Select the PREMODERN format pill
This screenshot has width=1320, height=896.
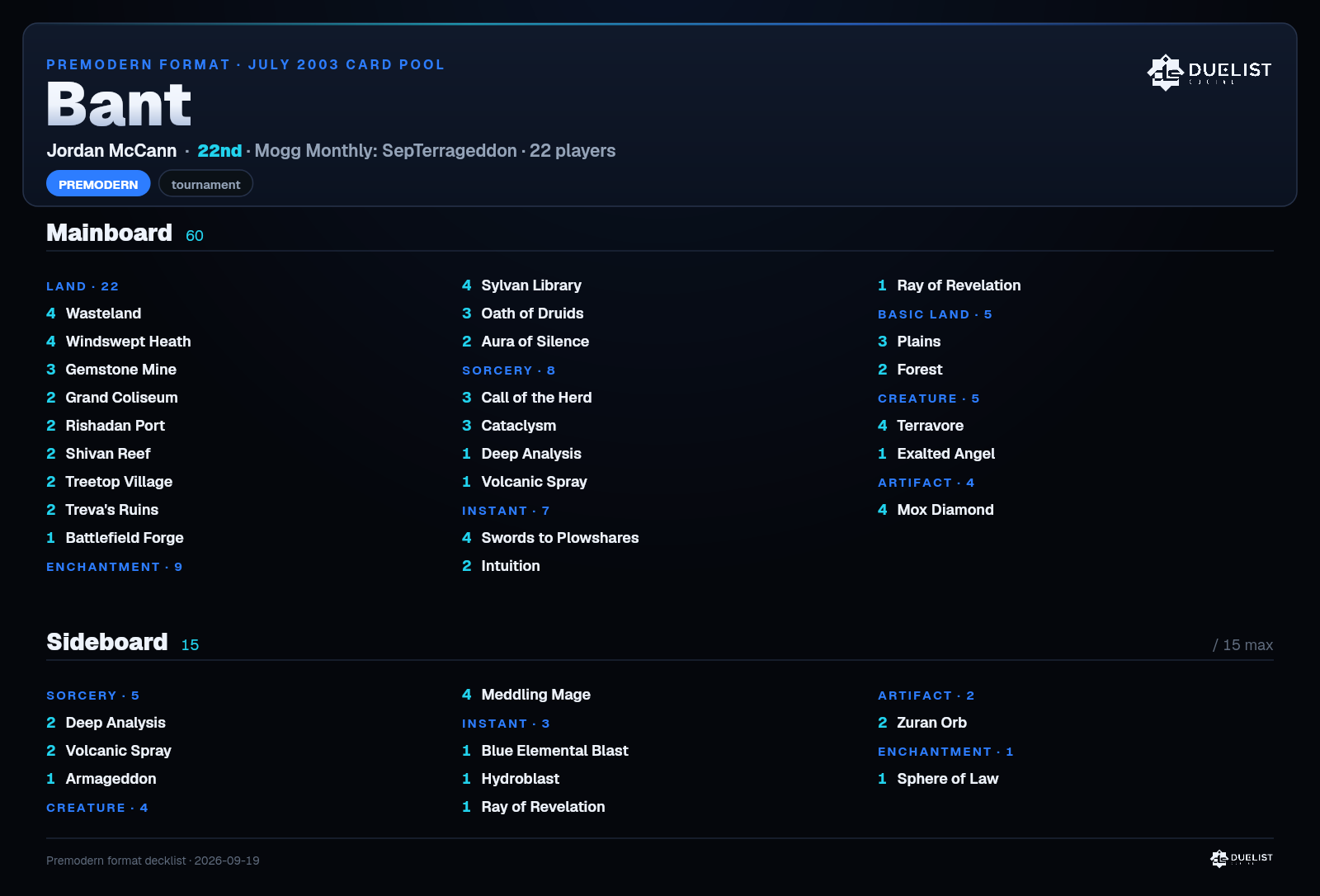point(98,184)
